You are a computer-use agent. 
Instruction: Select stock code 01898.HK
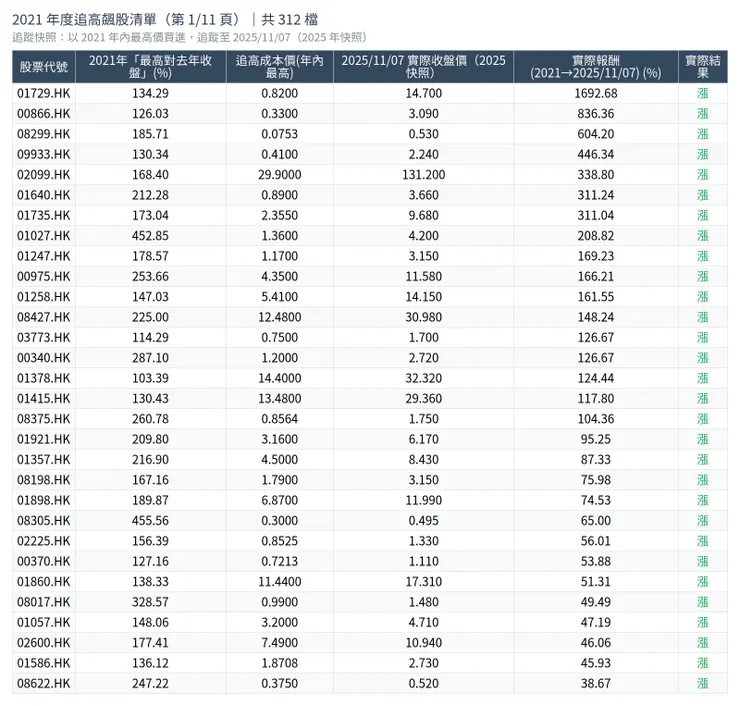(43, 500)
